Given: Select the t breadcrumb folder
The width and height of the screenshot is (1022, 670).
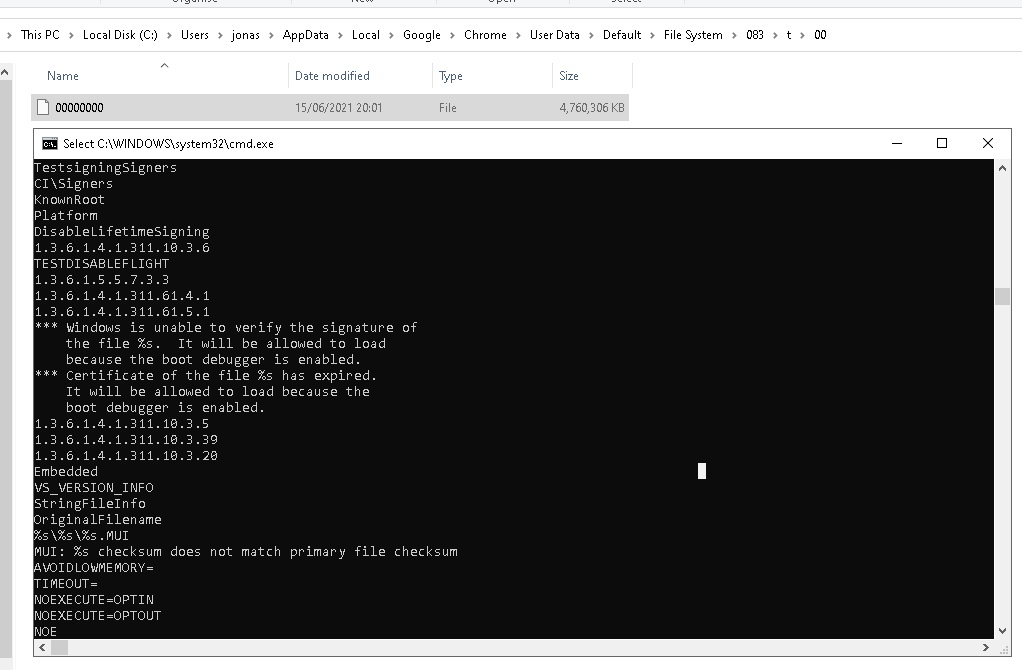Looking at the screenshot, I should (789, 35).
